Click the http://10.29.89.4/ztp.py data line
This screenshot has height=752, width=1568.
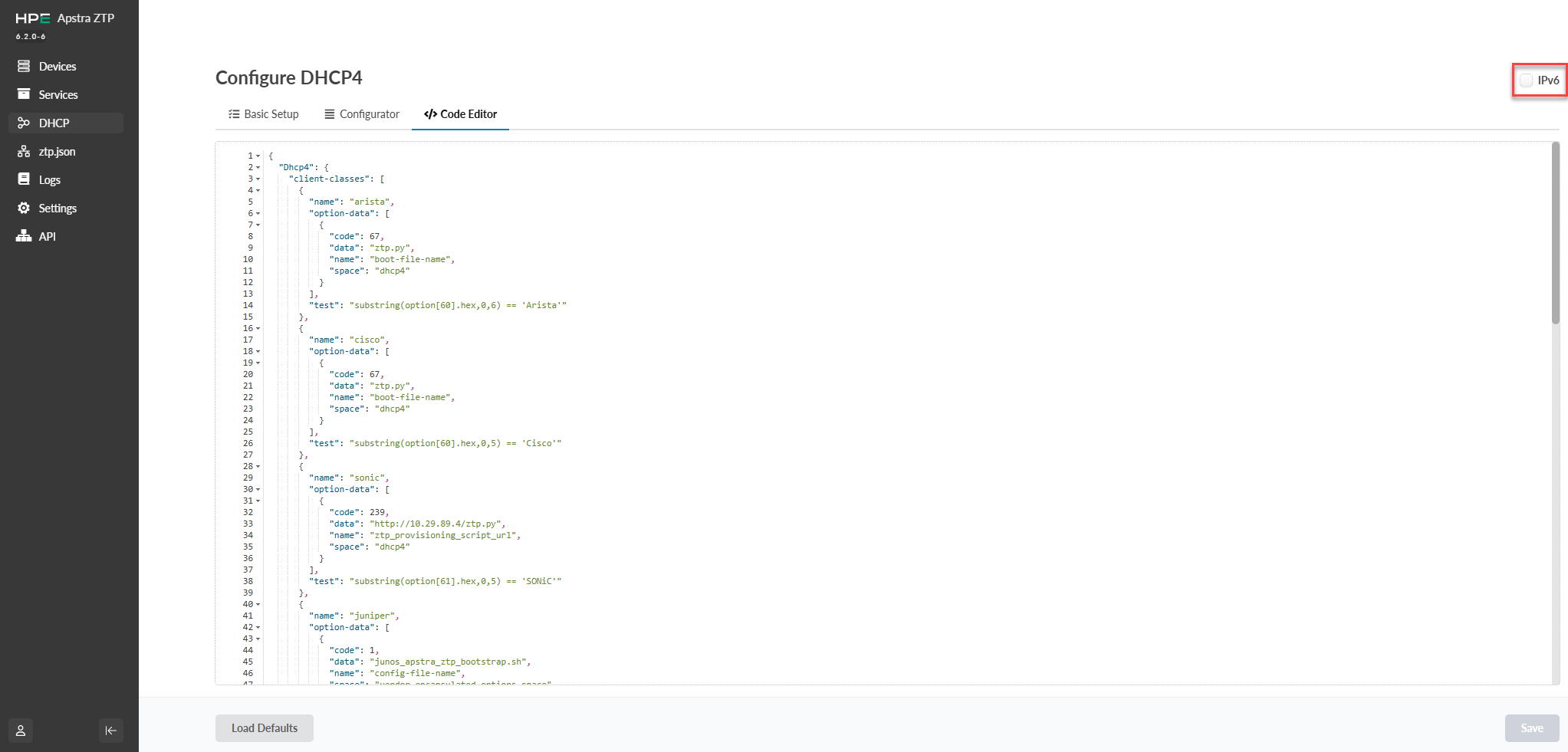418,524
